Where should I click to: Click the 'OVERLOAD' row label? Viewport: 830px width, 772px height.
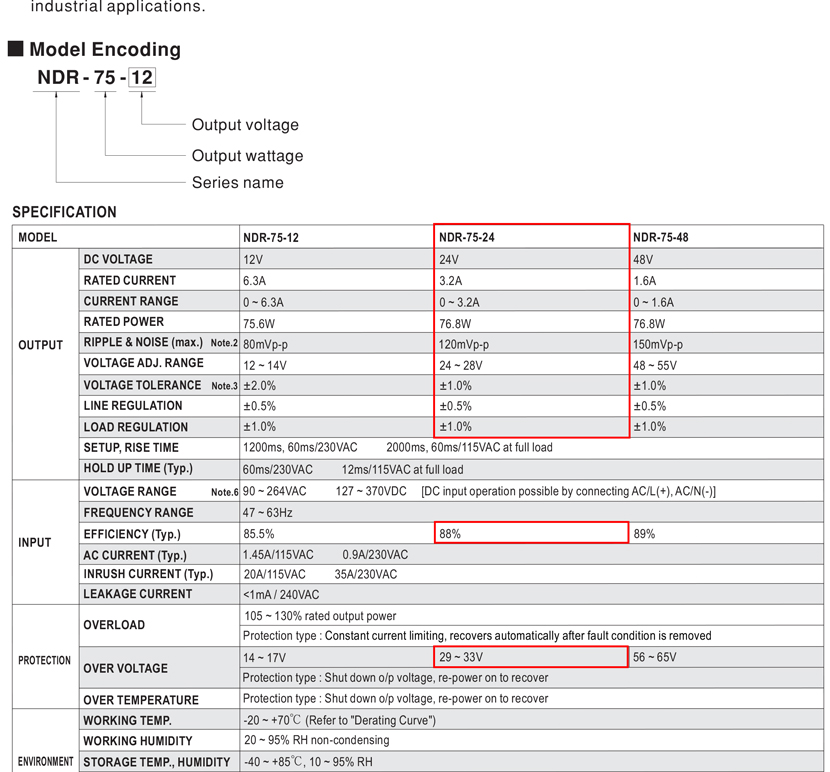point(114,625)
